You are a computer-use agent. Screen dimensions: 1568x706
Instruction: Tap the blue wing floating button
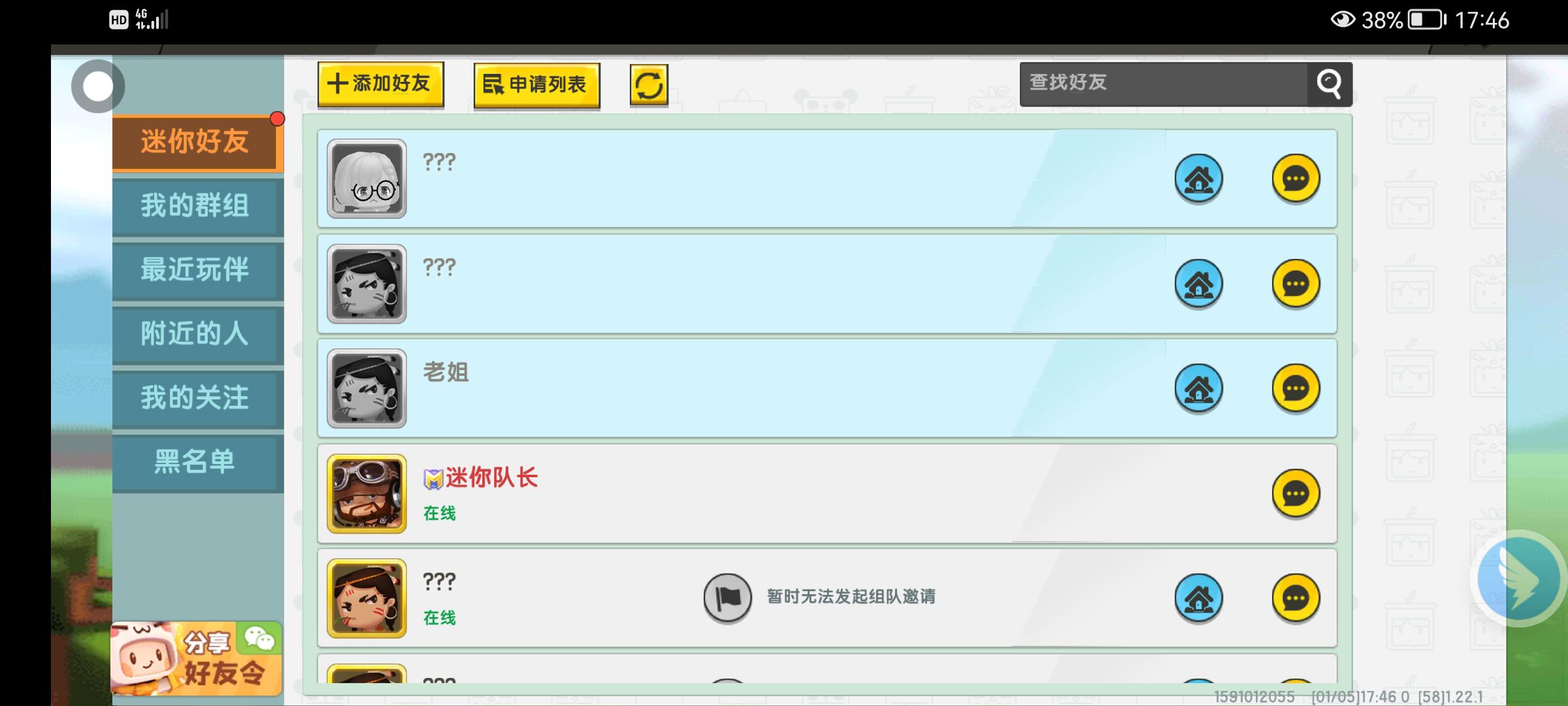coord(1518,579)
